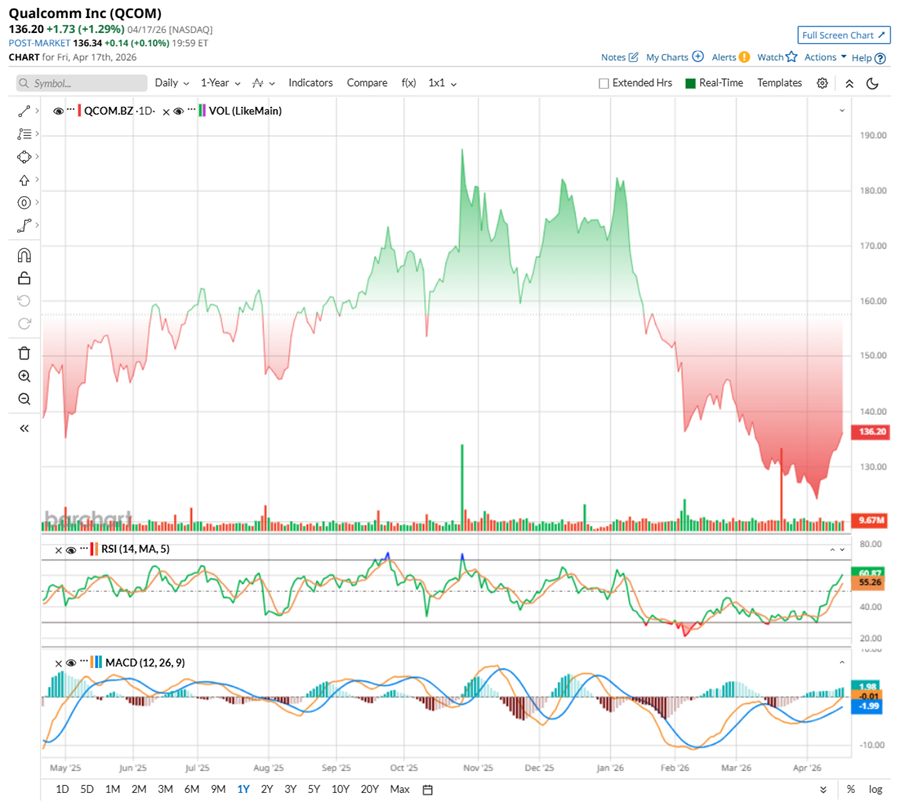Remove the MACD (12, 26, 9) study

58,664
